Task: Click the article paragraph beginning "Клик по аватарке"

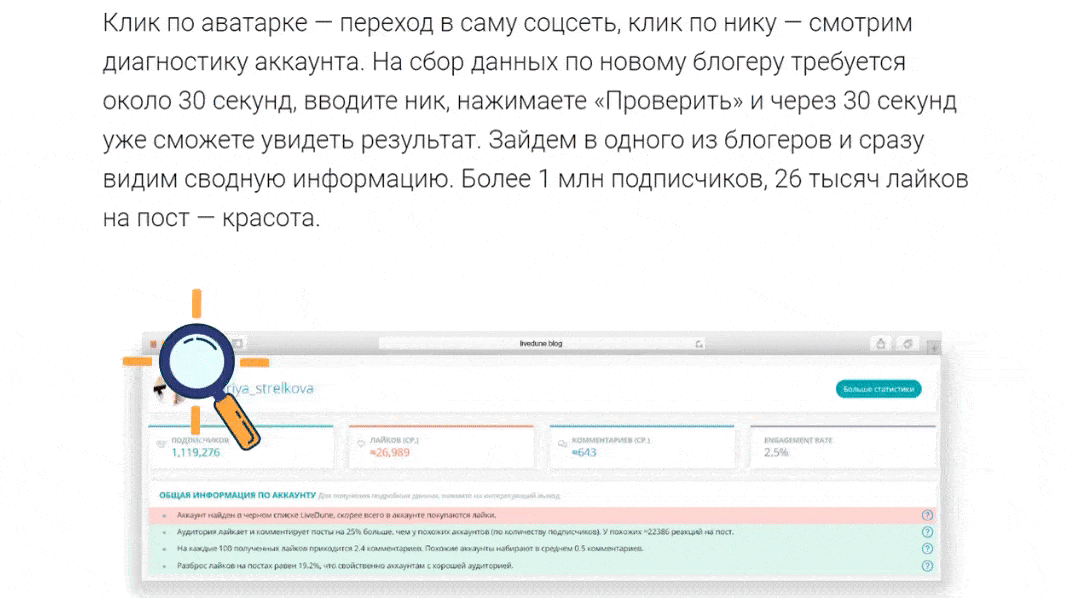Action: point(536,120)
